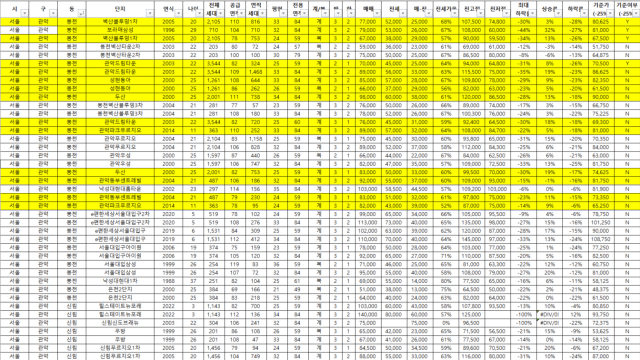This screenshot has height=360, width=640.
Task: Expand the 전체 세대 column filter
Action: [x=220, y=13]
